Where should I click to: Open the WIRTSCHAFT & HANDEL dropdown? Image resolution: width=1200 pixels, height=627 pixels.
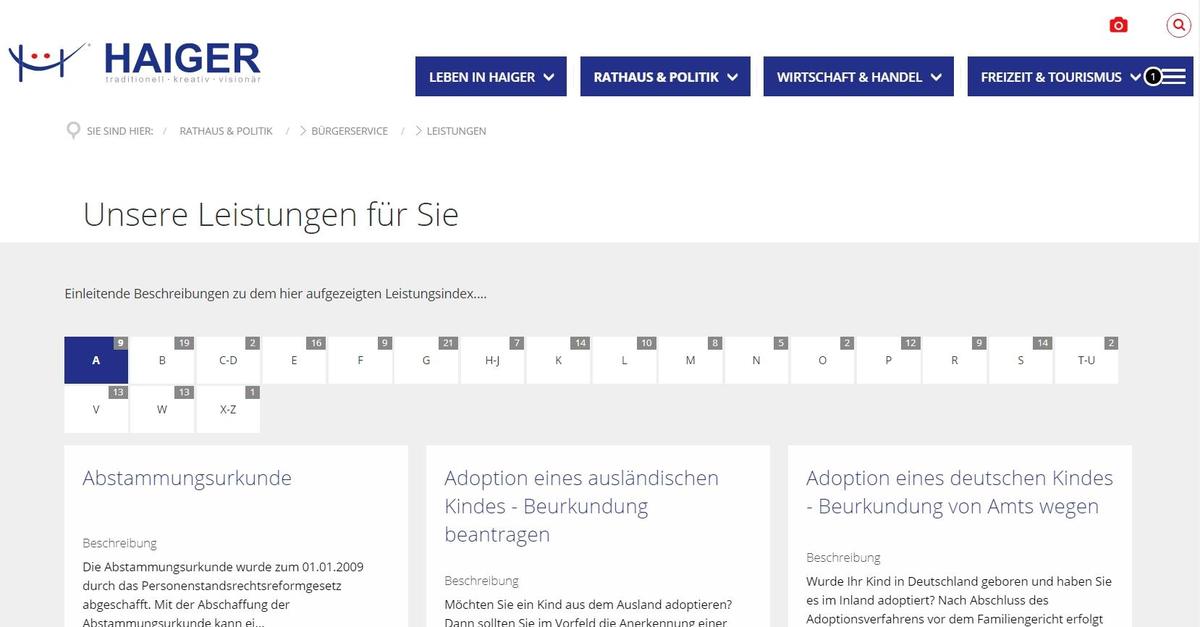coord(858,76)
